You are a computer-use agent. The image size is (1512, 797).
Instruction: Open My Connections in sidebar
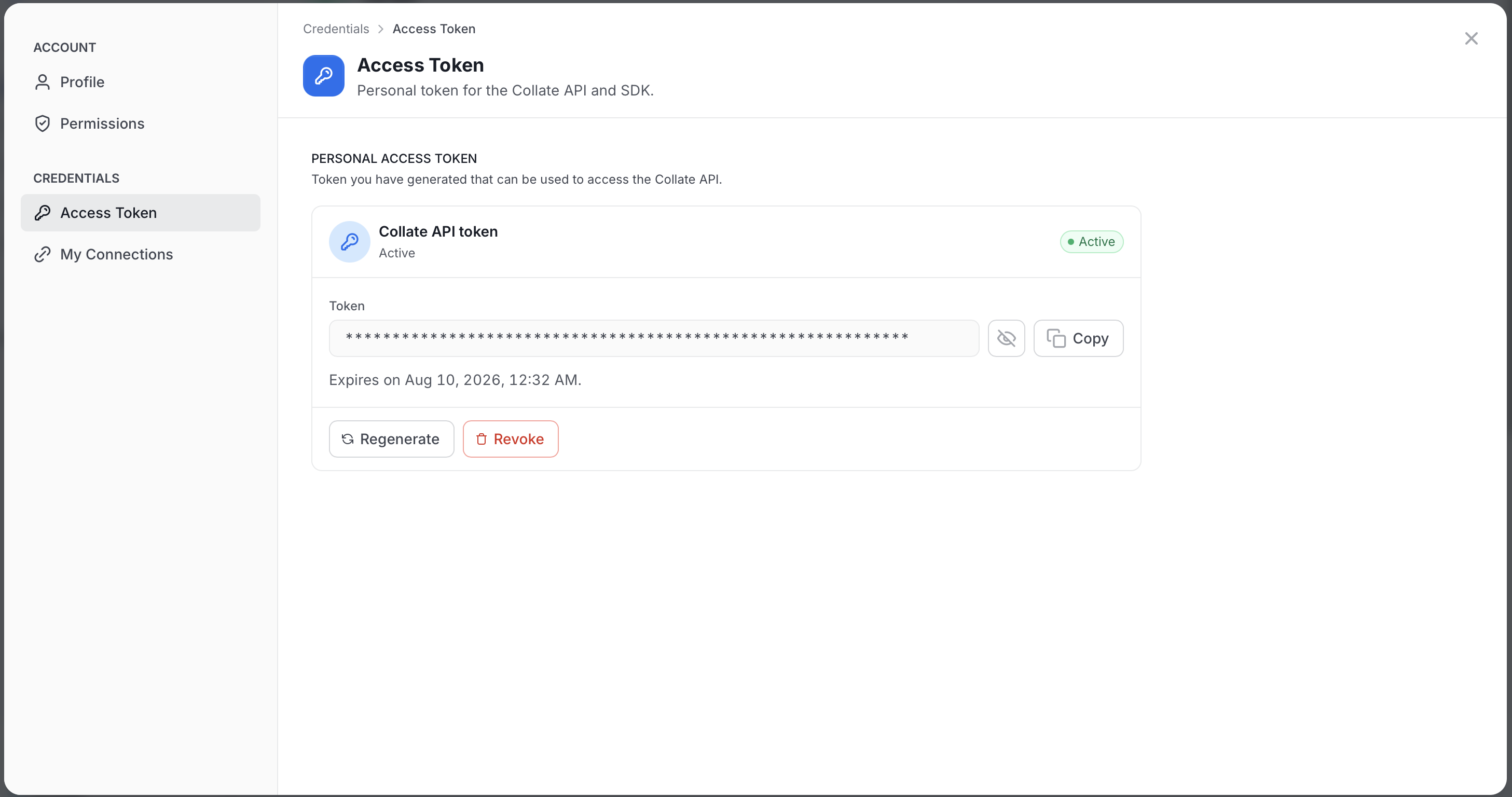point(140,254)
